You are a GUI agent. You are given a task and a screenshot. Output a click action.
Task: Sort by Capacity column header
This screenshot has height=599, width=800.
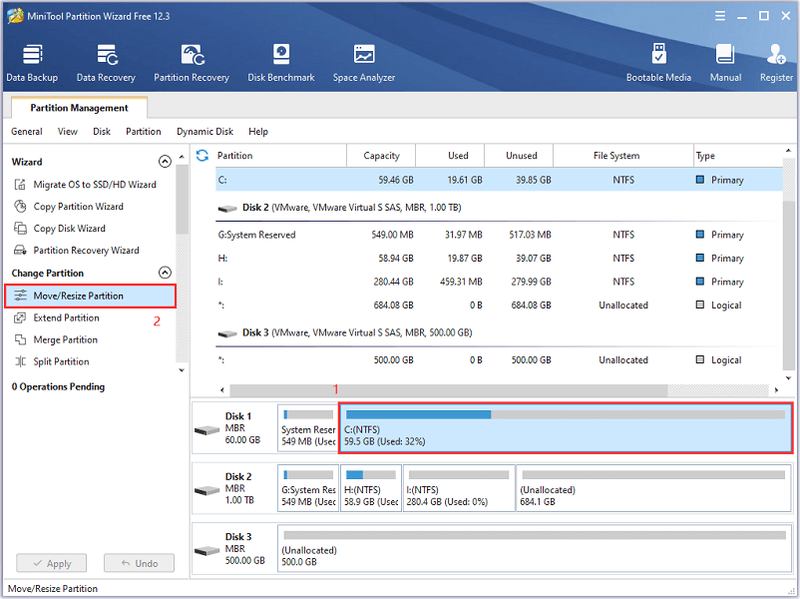pos(381,156)
